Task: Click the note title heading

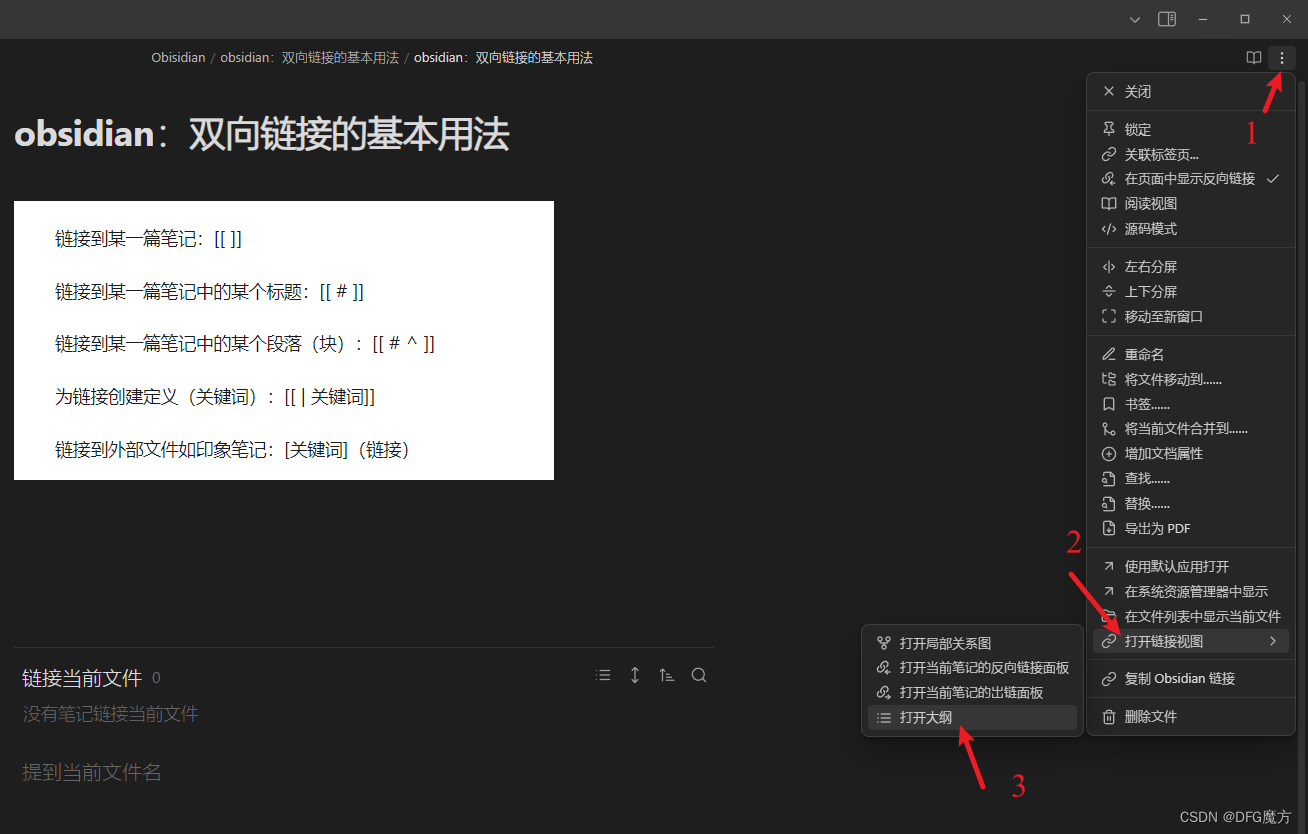Action: 262,134
